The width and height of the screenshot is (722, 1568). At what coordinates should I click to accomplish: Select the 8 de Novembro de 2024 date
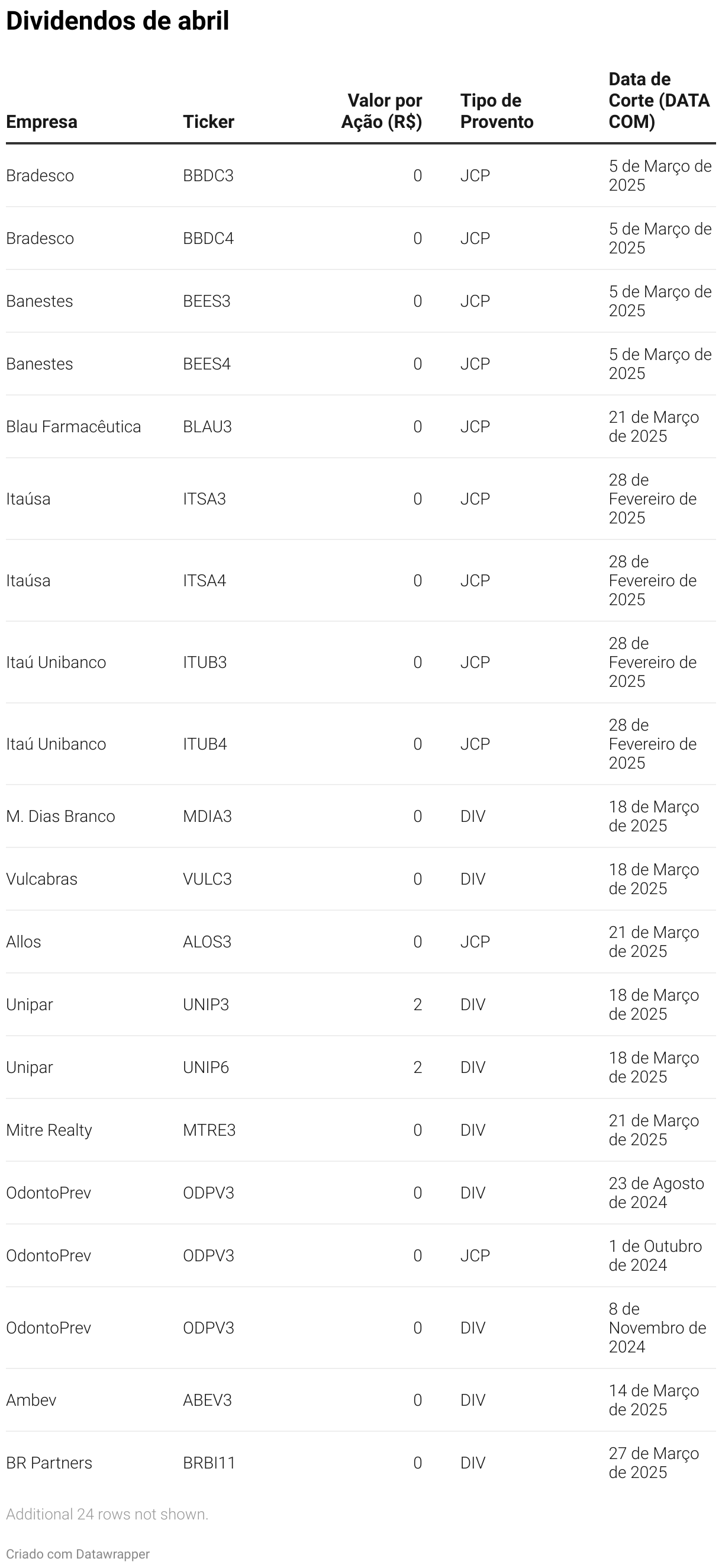pos(657,1328)
